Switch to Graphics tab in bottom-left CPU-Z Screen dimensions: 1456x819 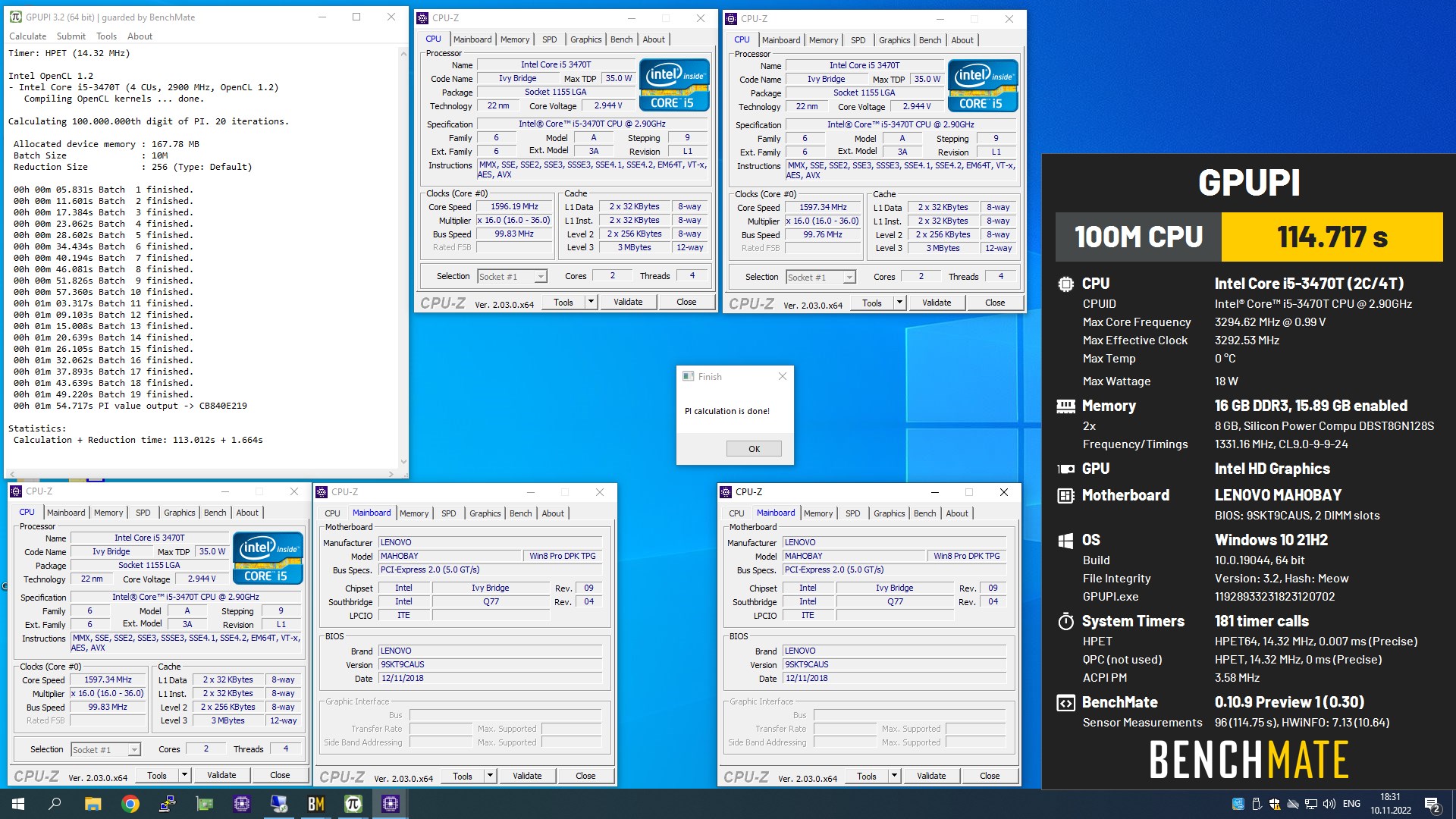[x=179, y=513]
